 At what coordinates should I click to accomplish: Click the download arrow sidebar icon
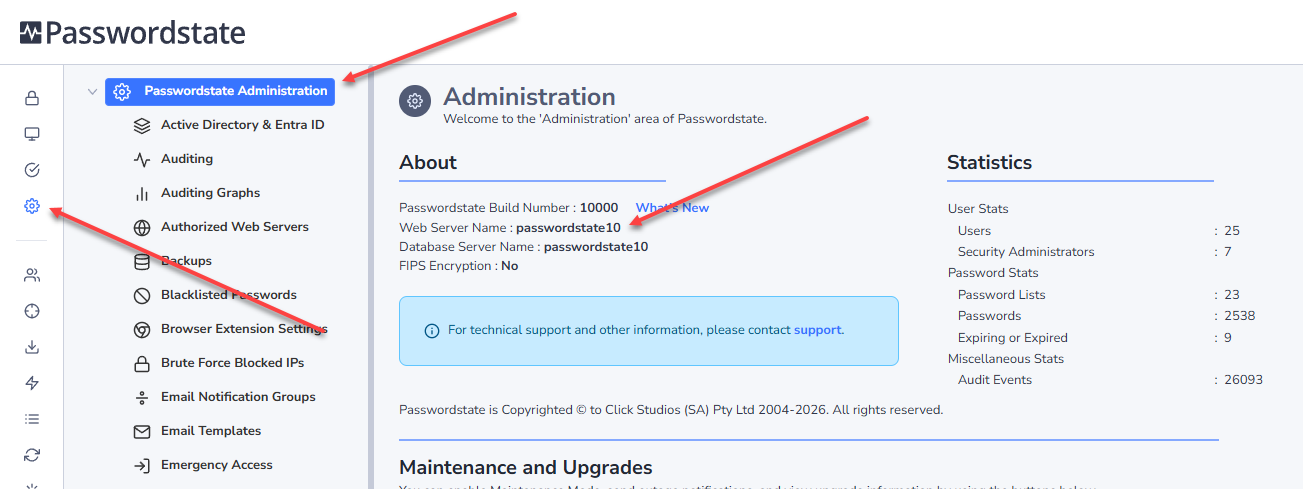tap(32, 347)
